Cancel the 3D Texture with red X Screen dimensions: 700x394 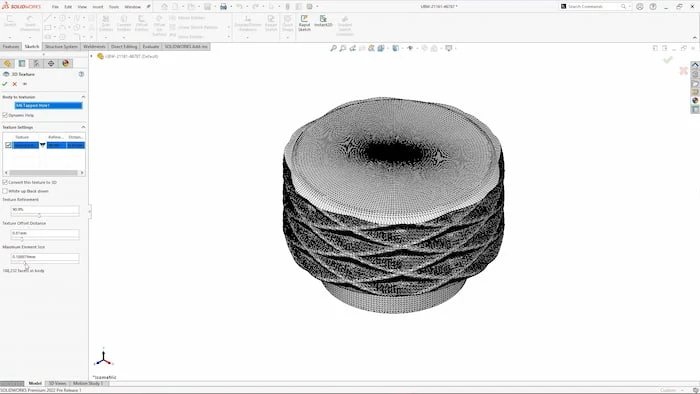(x=15, y=84)
